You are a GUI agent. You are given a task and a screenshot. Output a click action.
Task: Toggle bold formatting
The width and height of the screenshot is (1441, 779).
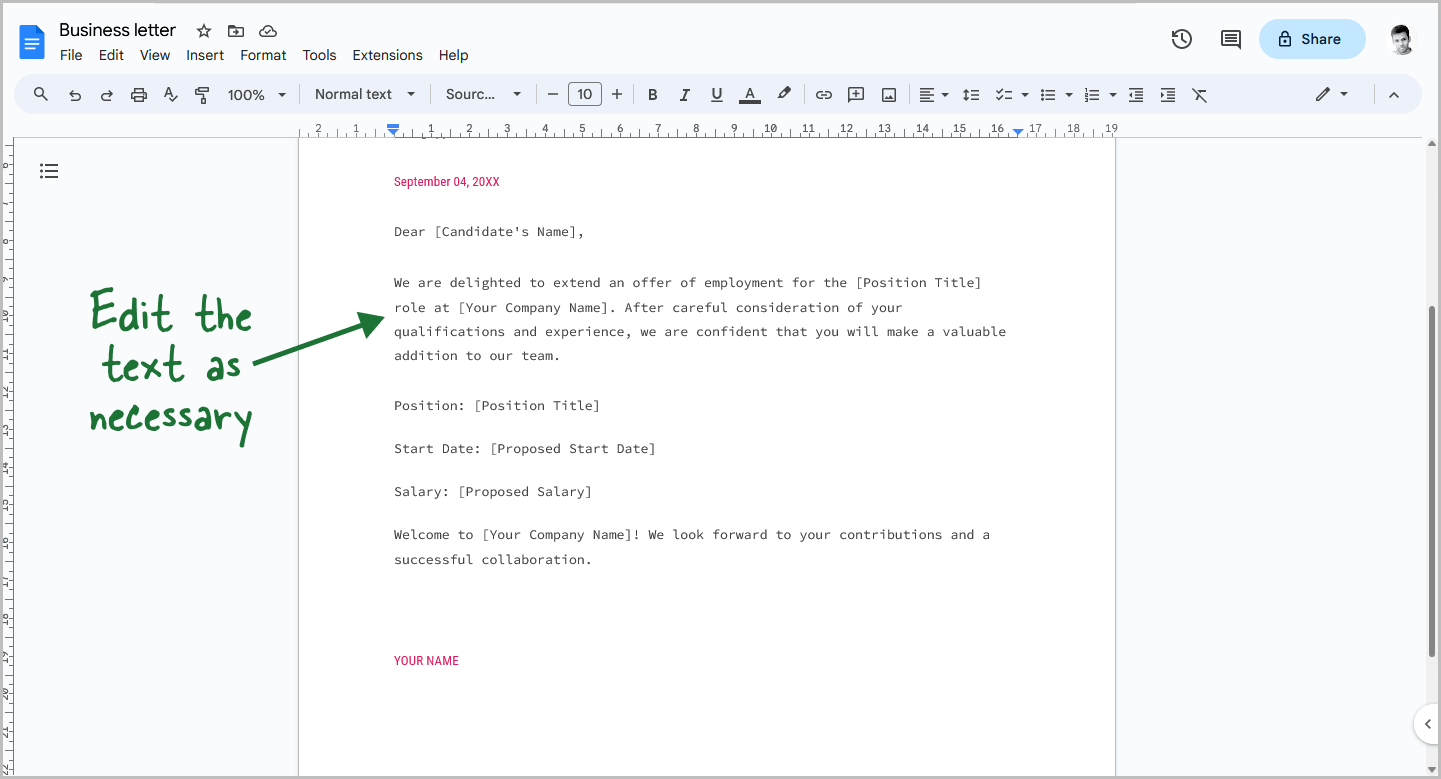click(652, 94)
